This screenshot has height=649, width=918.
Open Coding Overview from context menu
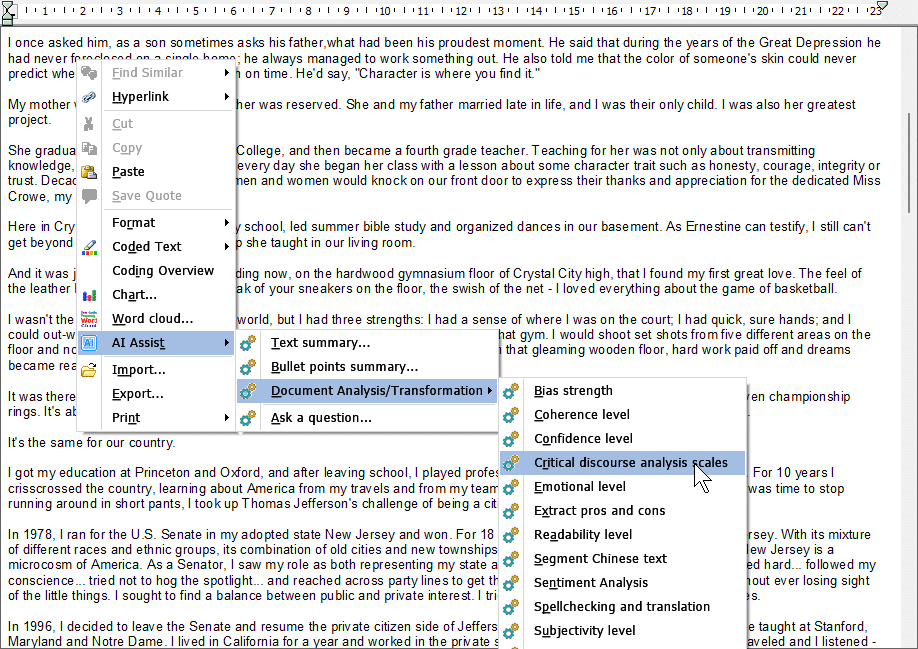click(163, 271)
